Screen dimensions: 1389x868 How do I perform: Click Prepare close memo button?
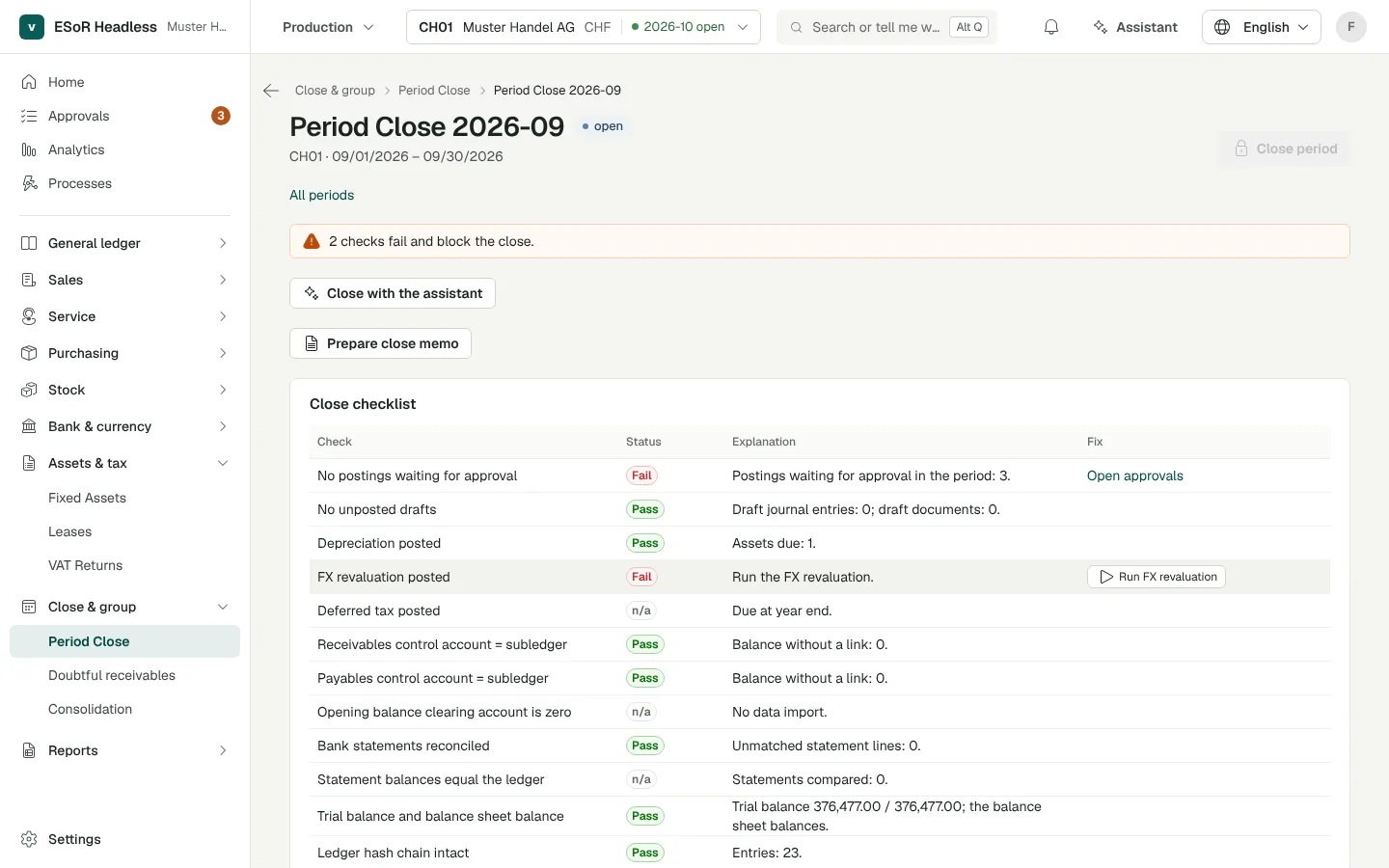(x=380, y=343)
